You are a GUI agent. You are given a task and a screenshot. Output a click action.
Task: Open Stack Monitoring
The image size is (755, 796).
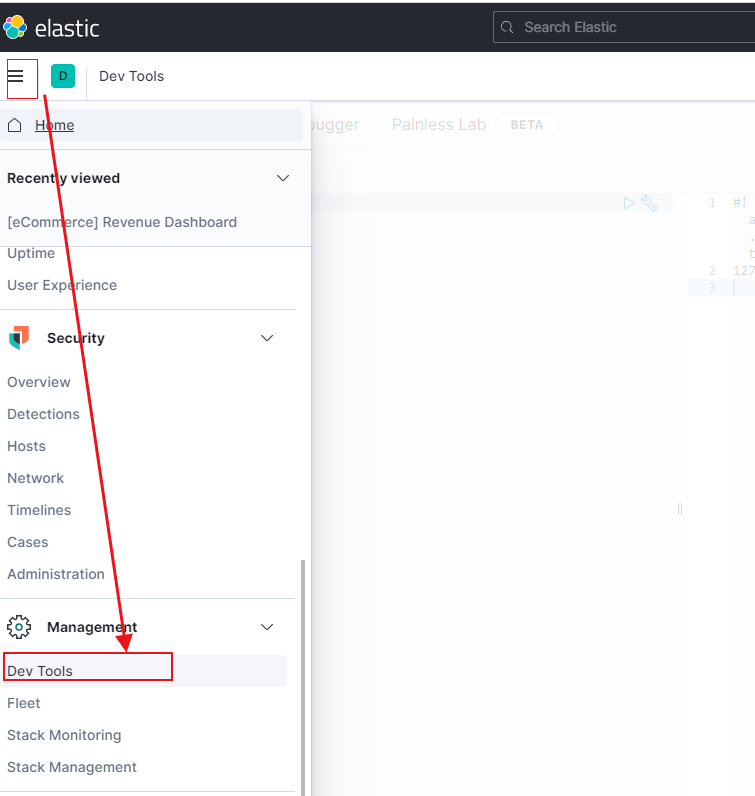[x=64, y=735]
